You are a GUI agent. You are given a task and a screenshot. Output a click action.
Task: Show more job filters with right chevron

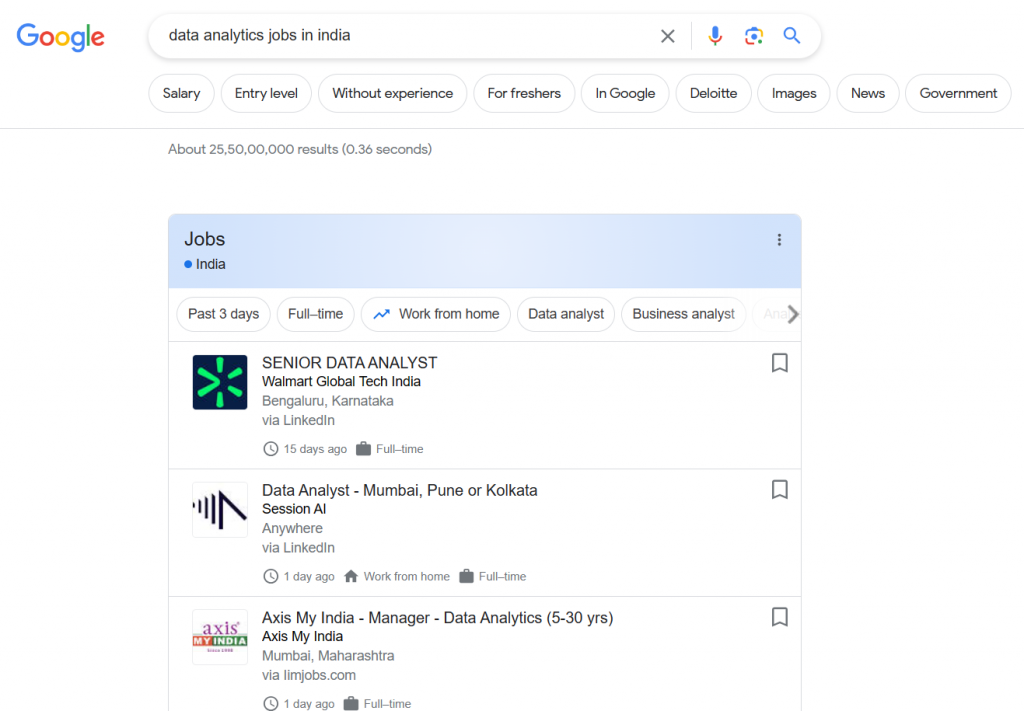(792, 314)
